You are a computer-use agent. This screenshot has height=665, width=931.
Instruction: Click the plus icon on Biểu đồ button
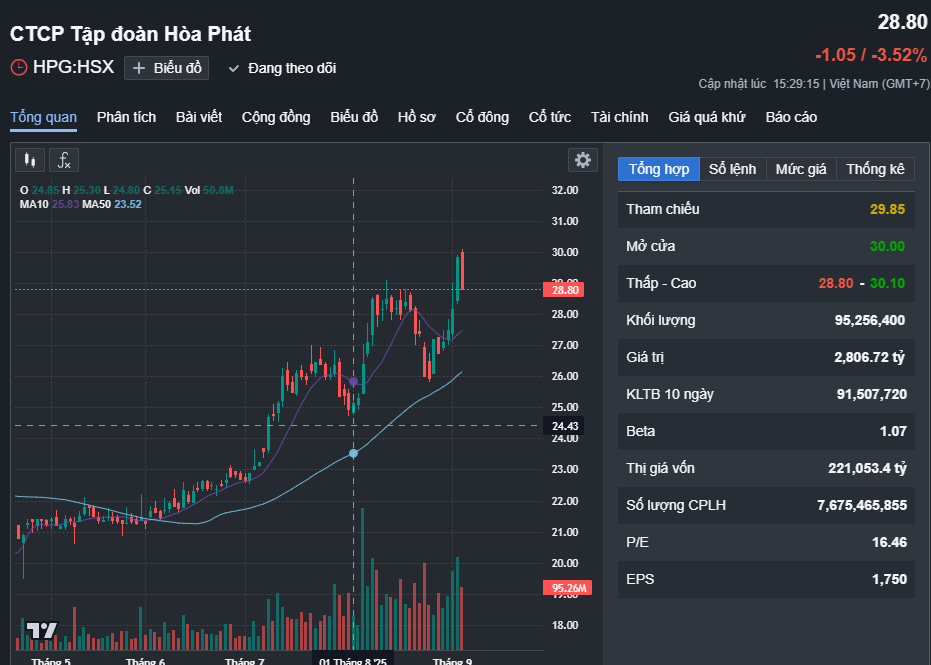pyautogui.click(x=139, y=68)
